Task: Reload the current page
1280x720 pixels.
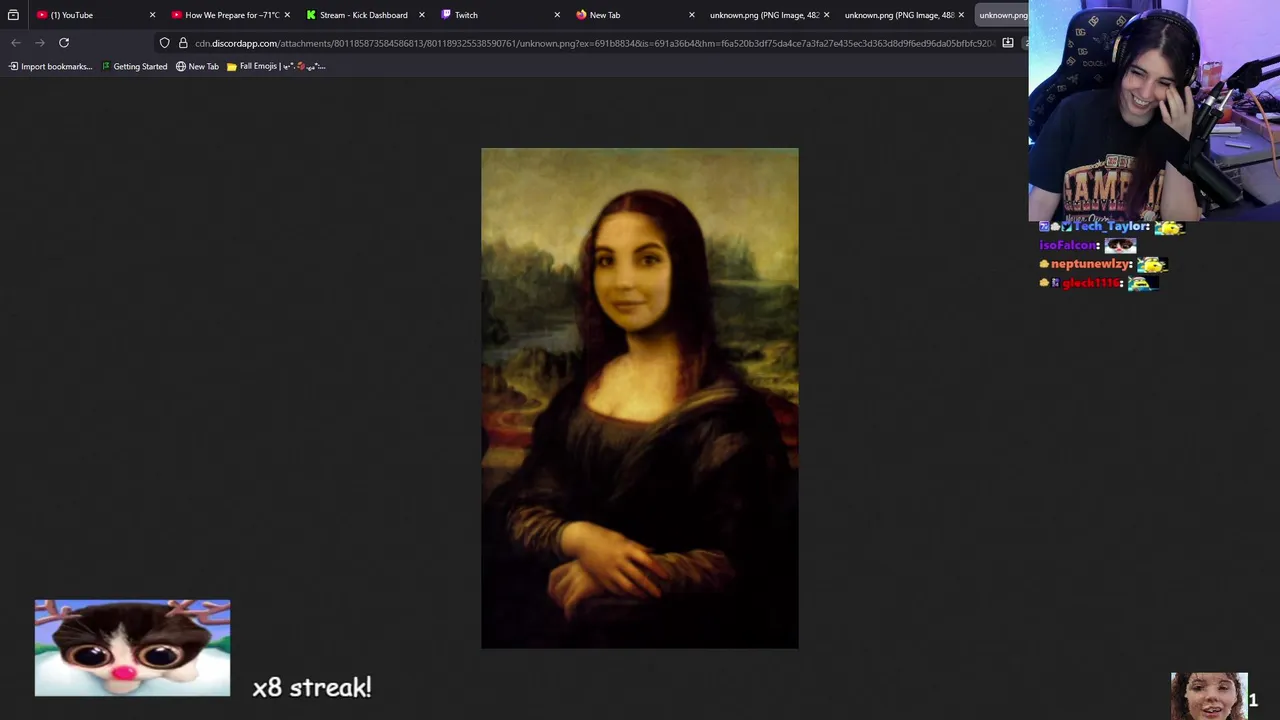Action: click(x=64, y=43)
